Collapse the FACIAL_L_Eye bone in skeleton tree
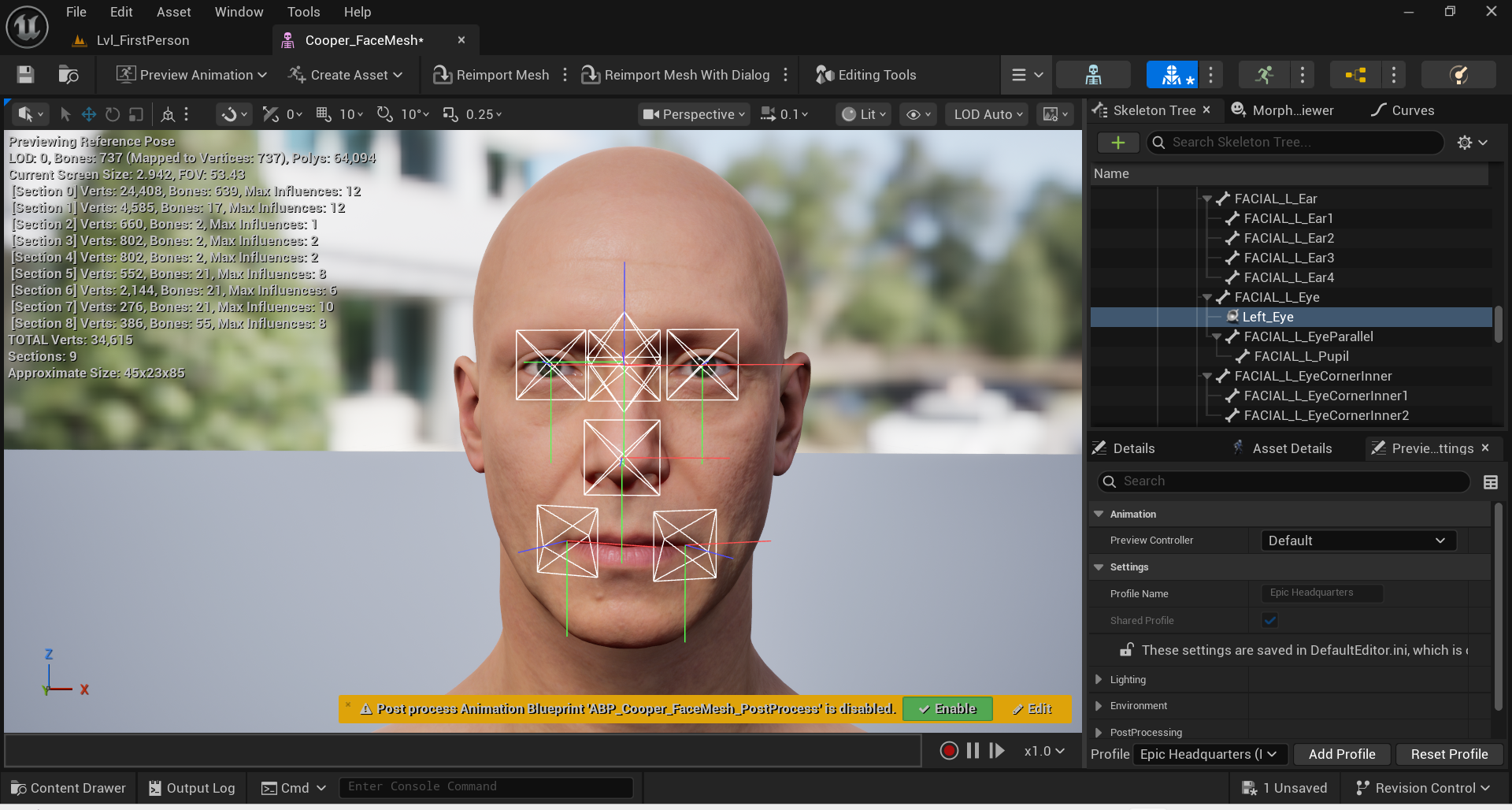1512x810 pixels. [x=1207, y=297]
